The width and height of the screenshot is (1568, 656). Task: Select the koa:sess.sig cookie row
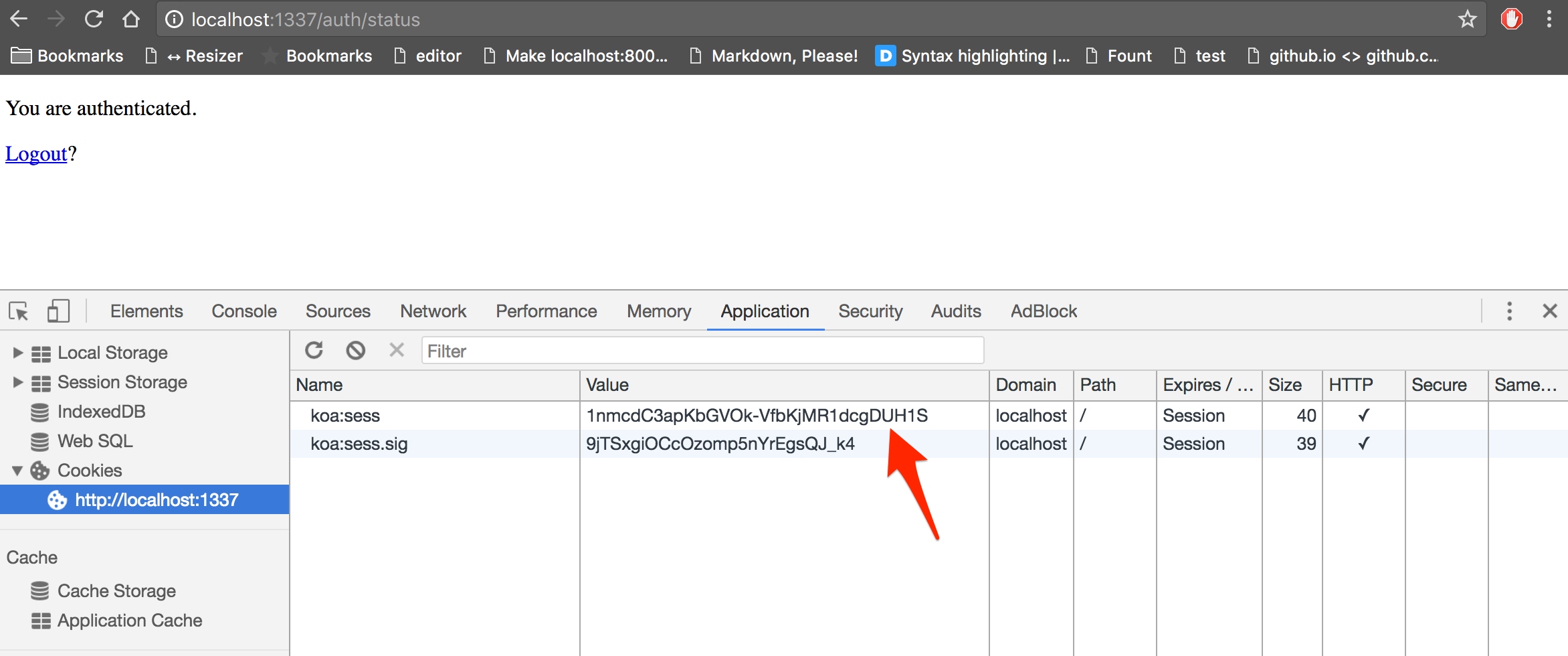click(359, 444)
